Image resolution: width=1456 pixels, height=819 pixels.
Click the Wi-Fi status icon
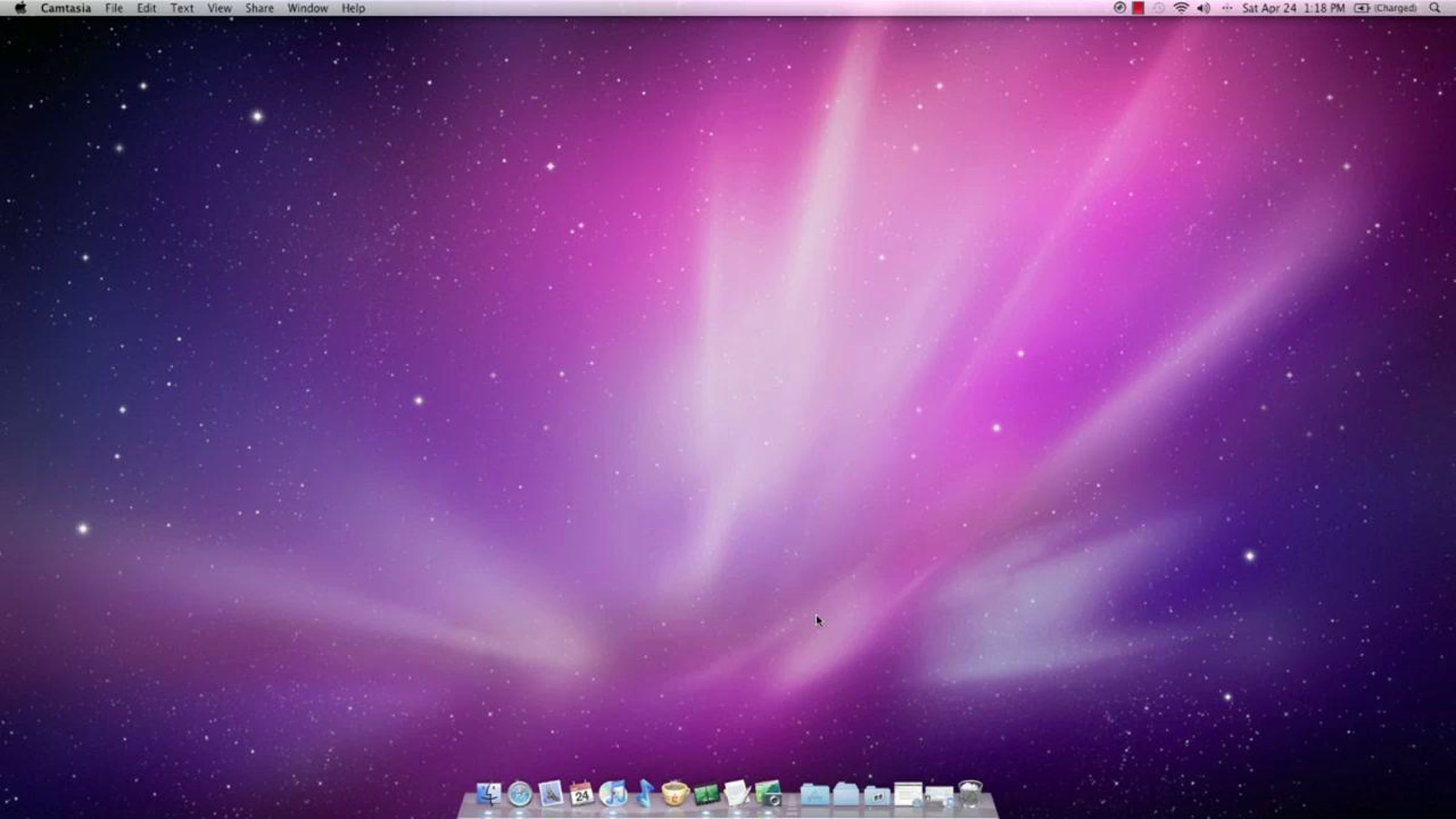(1181, 8)
